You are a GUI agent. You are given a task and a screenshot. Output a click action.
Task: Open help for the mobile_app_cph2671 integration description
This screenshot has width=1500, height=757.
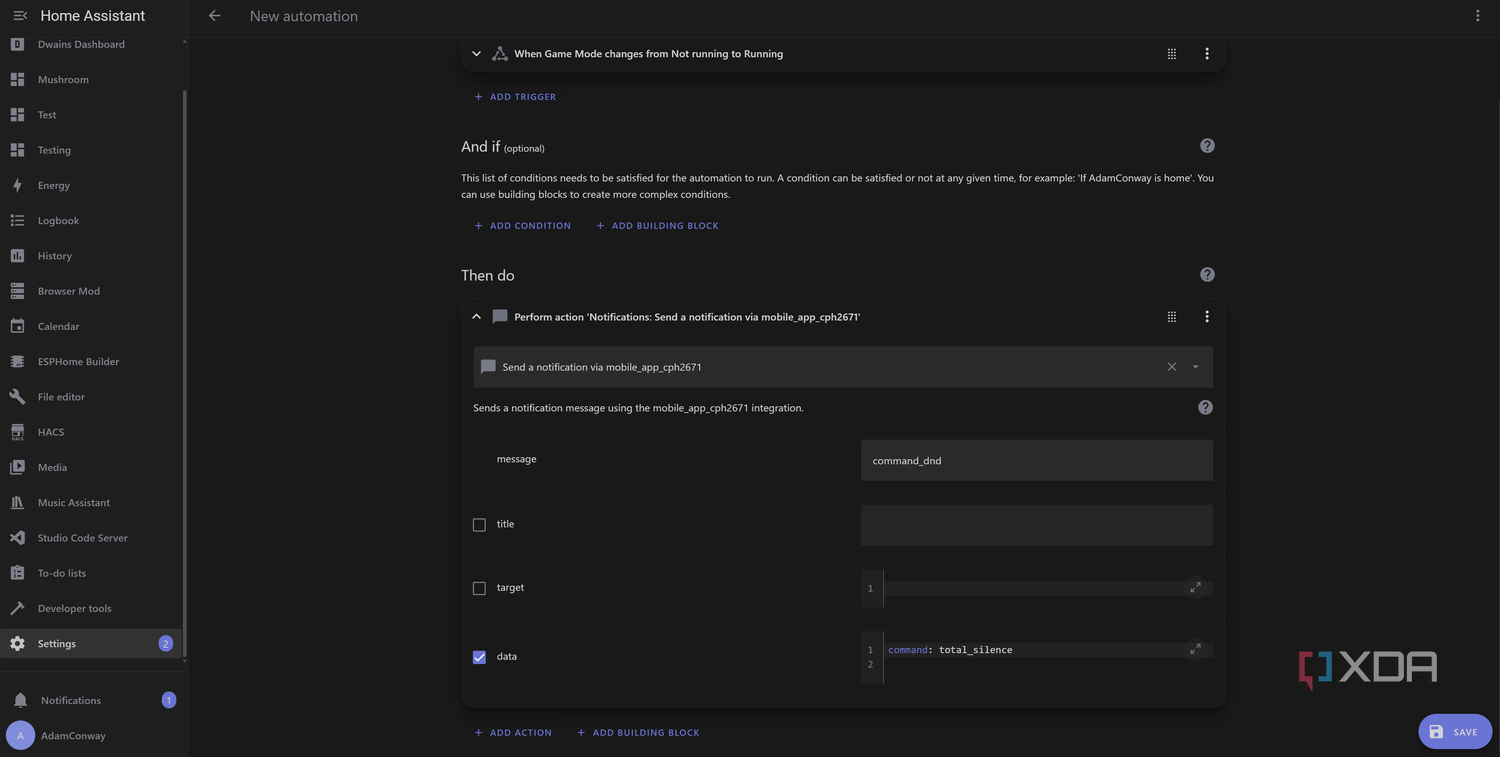click(1205, 407)
